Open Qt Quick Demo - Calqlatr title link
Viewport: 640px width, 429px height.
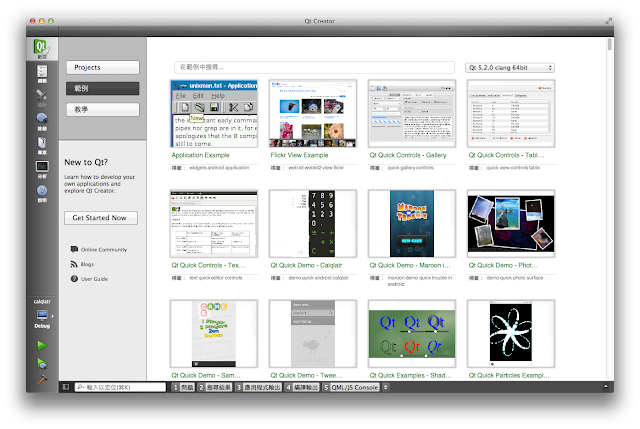(306, 265)
